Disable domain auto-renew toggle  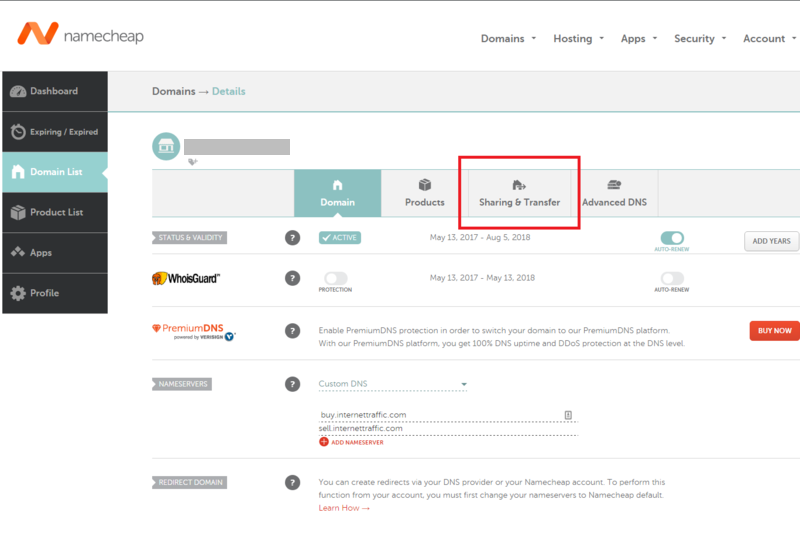(672, 238)
